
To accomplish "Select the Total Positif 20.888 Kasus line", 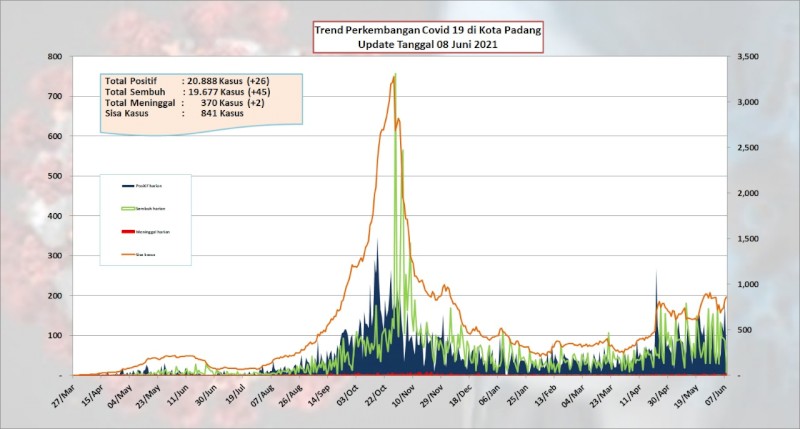I will point(187,81).
